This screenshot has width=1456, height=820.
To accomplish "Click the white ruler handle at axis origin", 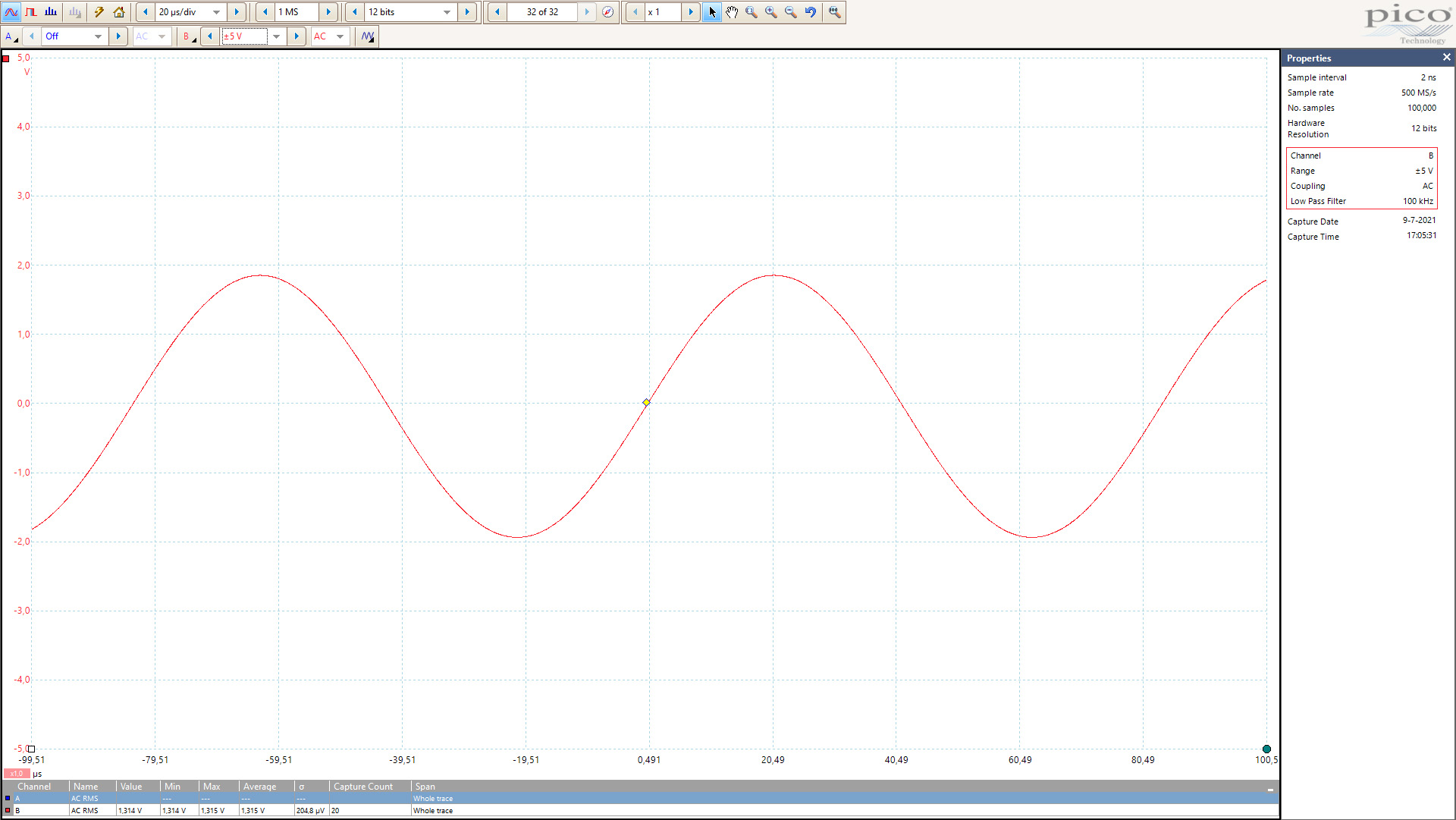I will [x=32, y=749].
